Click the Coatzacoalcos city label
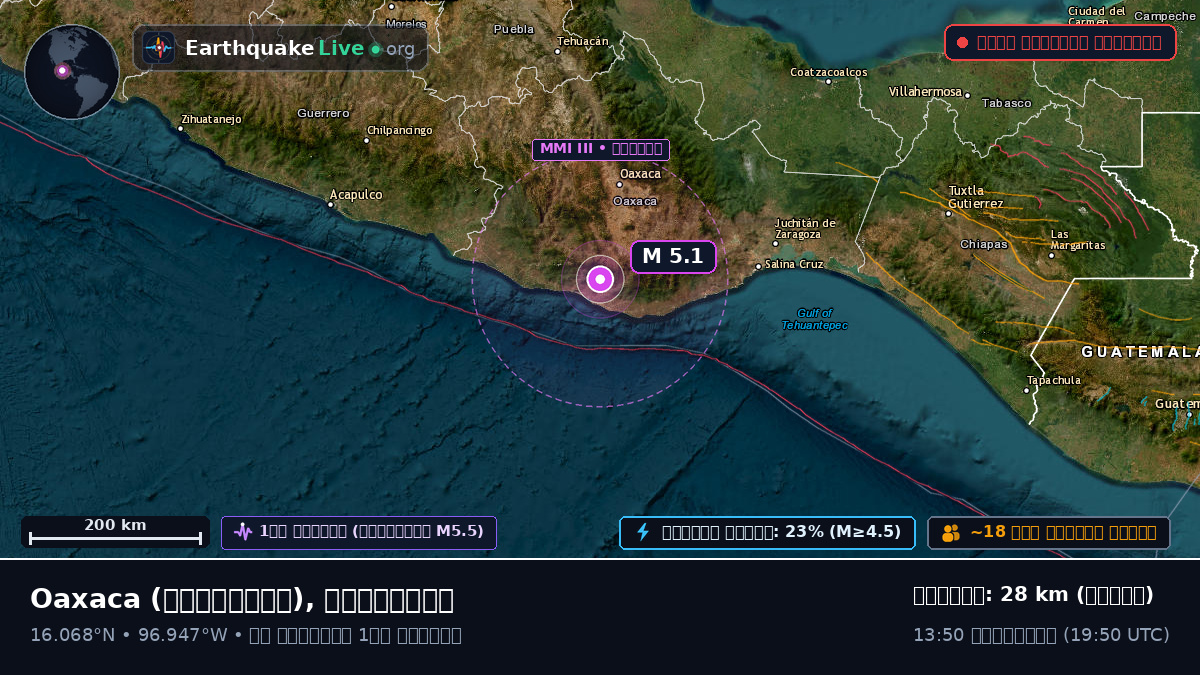Viewport: 1200px width, 675px height. (x=829, y=72)
